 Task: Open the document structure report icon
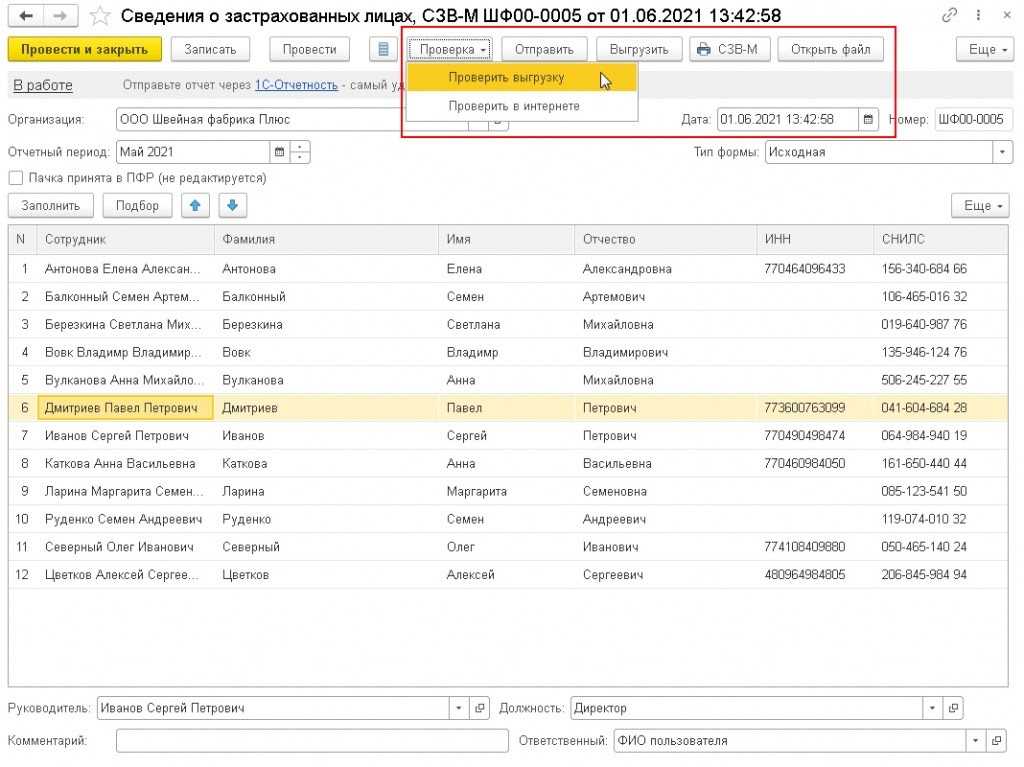[383, 49]
